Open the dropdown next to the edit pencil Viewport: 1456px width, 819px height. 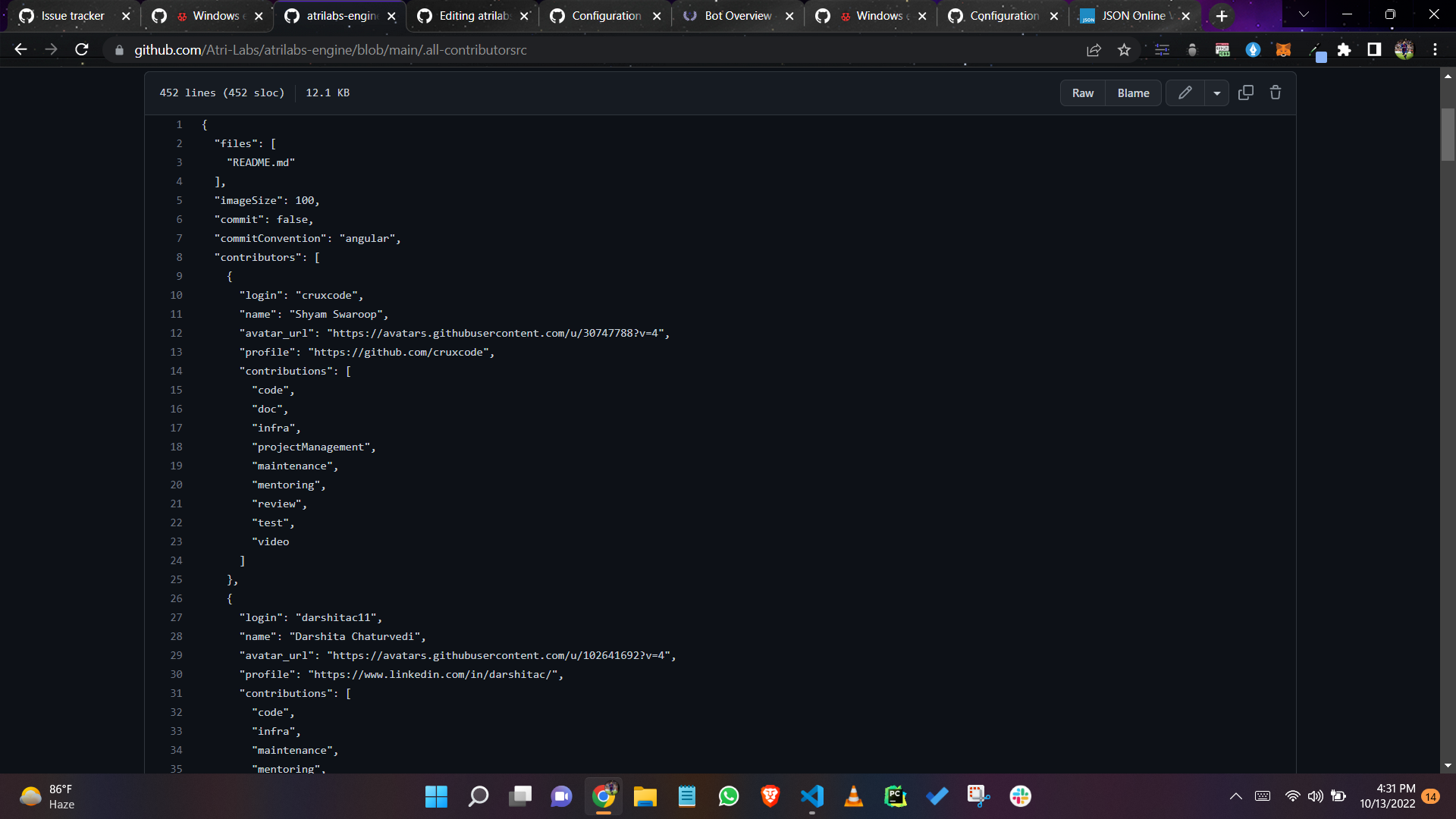1216,93
